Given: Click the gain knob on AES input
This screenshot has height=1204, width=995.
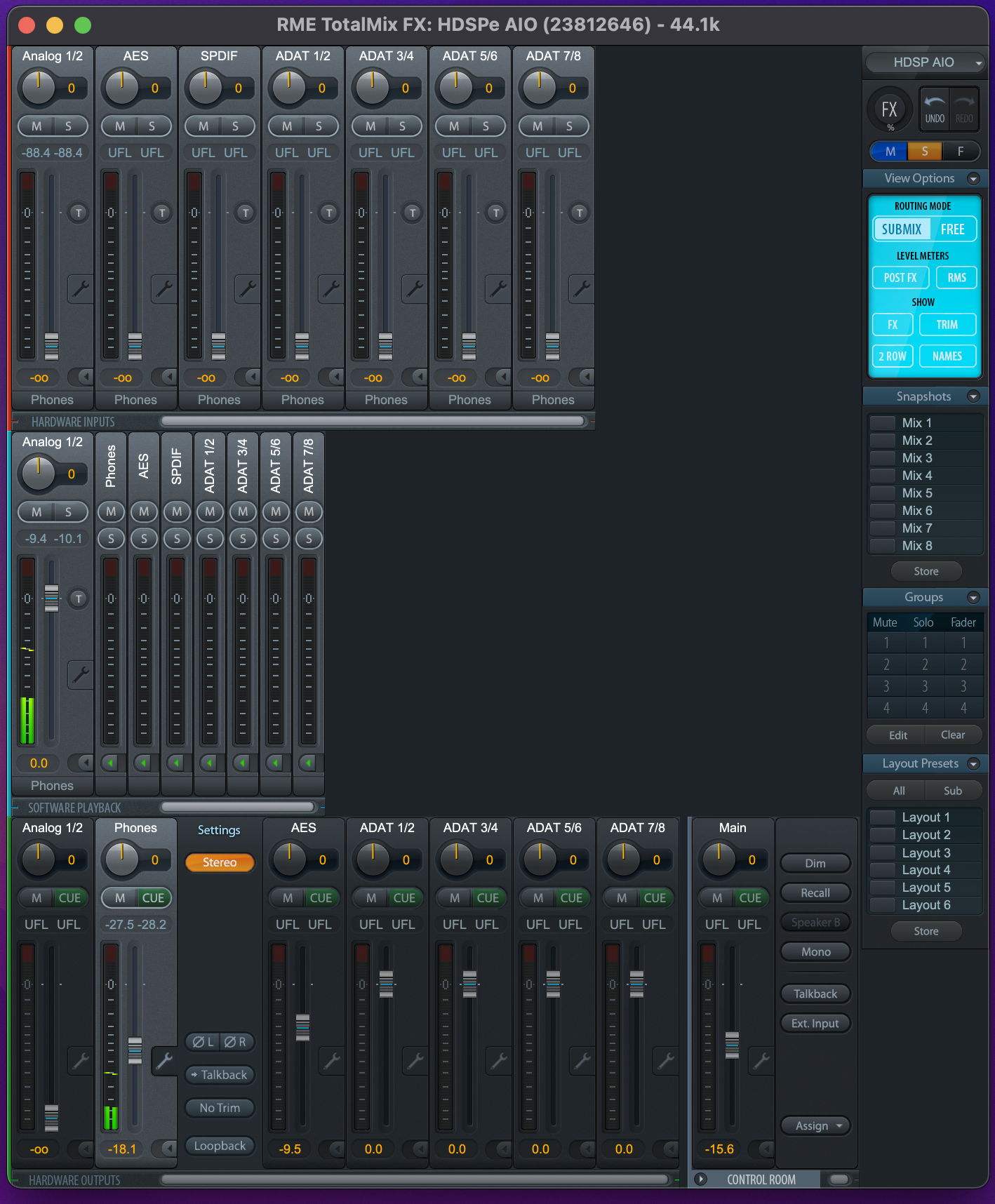Looking at the screenshot, I should click(x=121, y=88).
